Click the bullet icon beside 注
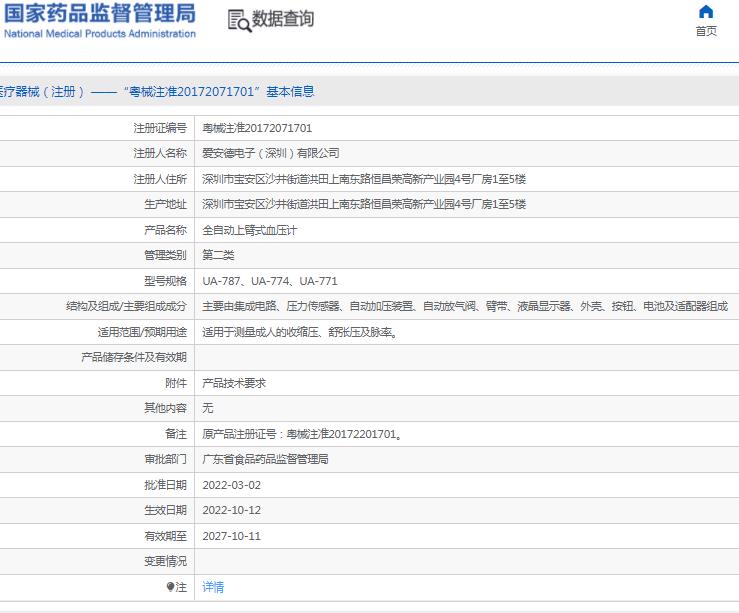Image resolution: width=739 pixels, height=613 pixels. coord(170,587)
